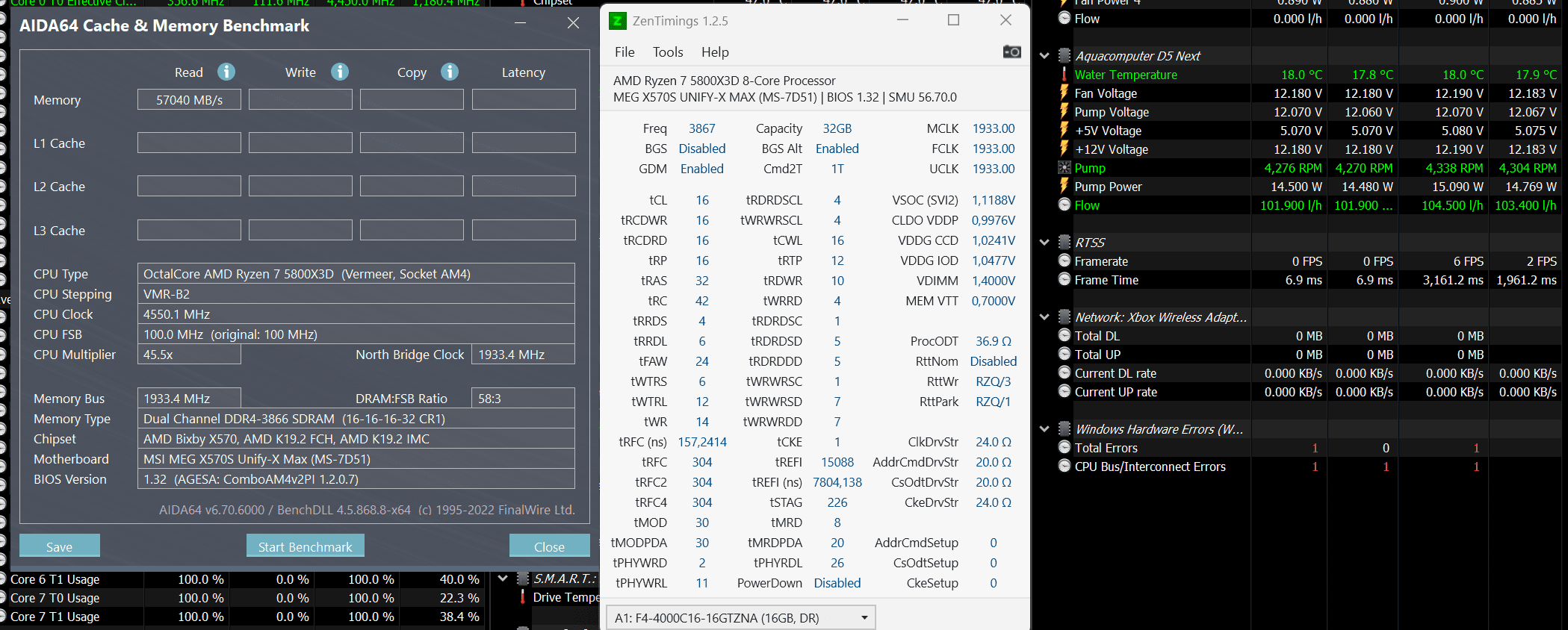Click the ProcODT value 36.9 Ω

tap(994, 341)
